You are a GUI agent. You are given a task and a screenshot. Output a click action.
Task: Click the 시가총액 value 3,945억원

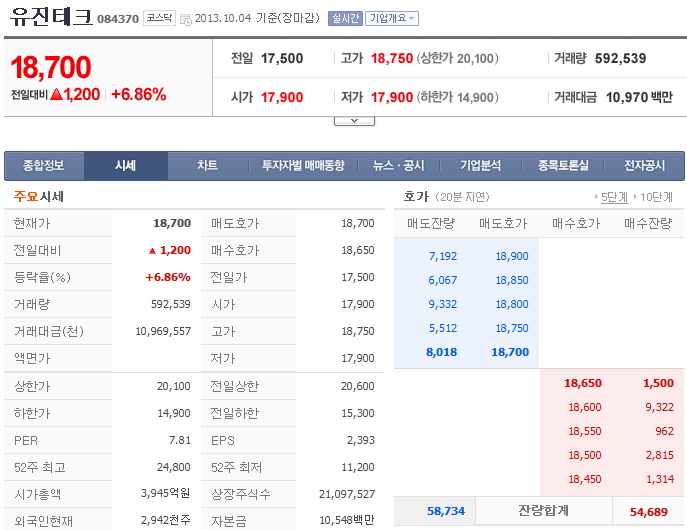(165, 494)
